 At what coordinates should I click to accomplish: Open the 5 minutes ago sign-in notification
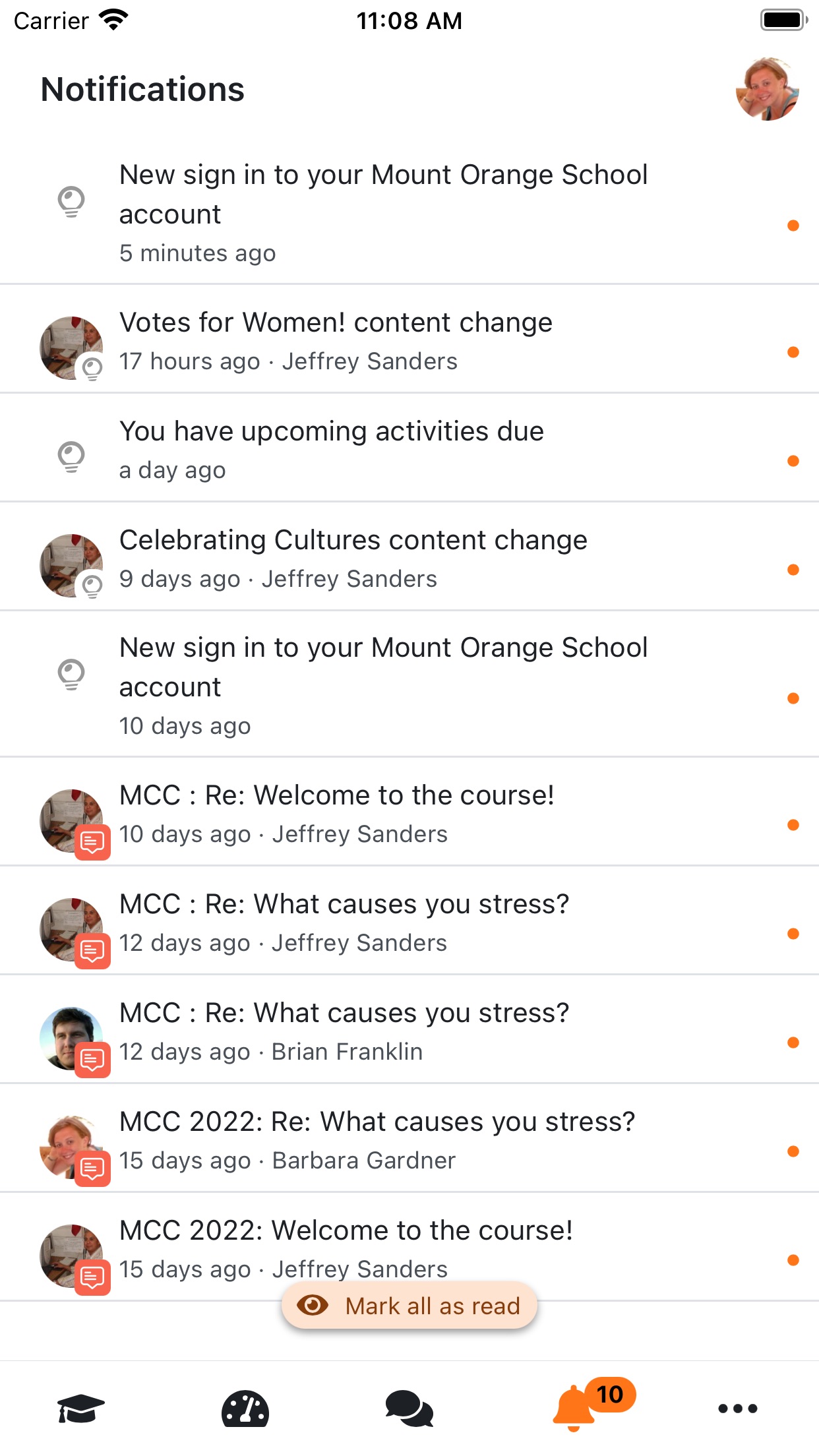[x=382, y=212]
